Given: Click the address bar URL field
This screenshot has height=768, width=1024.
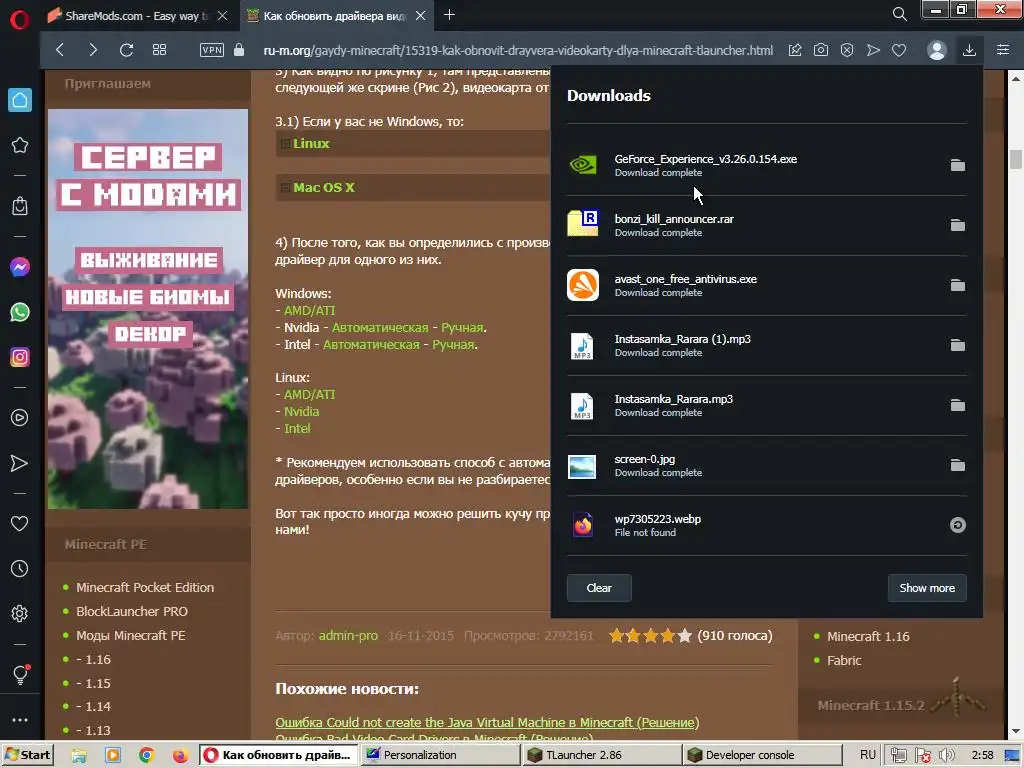Looking at the screenshot, I should click(x=518, y=50).
